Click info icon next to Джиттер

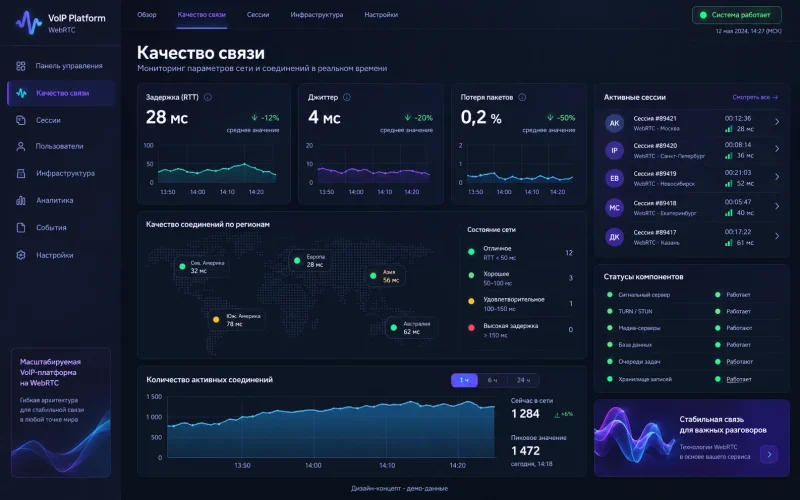pyautogui.click(x=347, y=97)
